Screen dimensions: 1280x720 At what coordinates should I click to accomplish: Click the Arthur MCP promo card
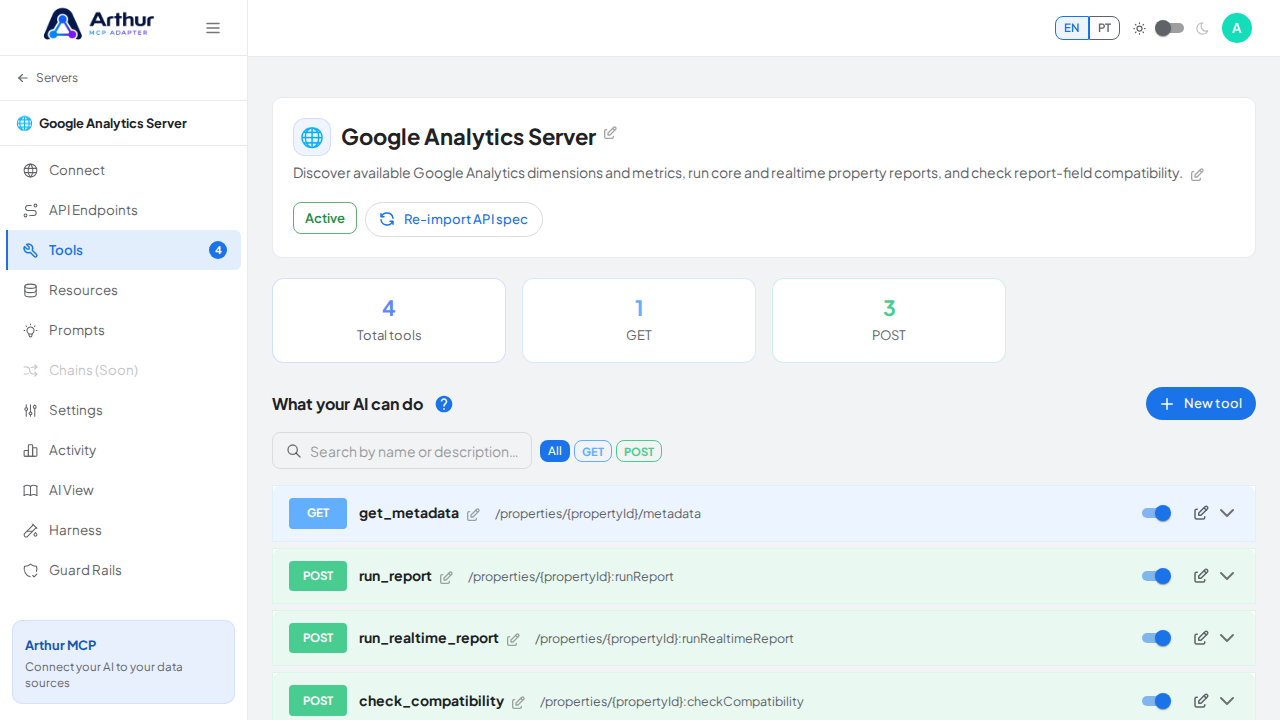click(x=123, y=662)
